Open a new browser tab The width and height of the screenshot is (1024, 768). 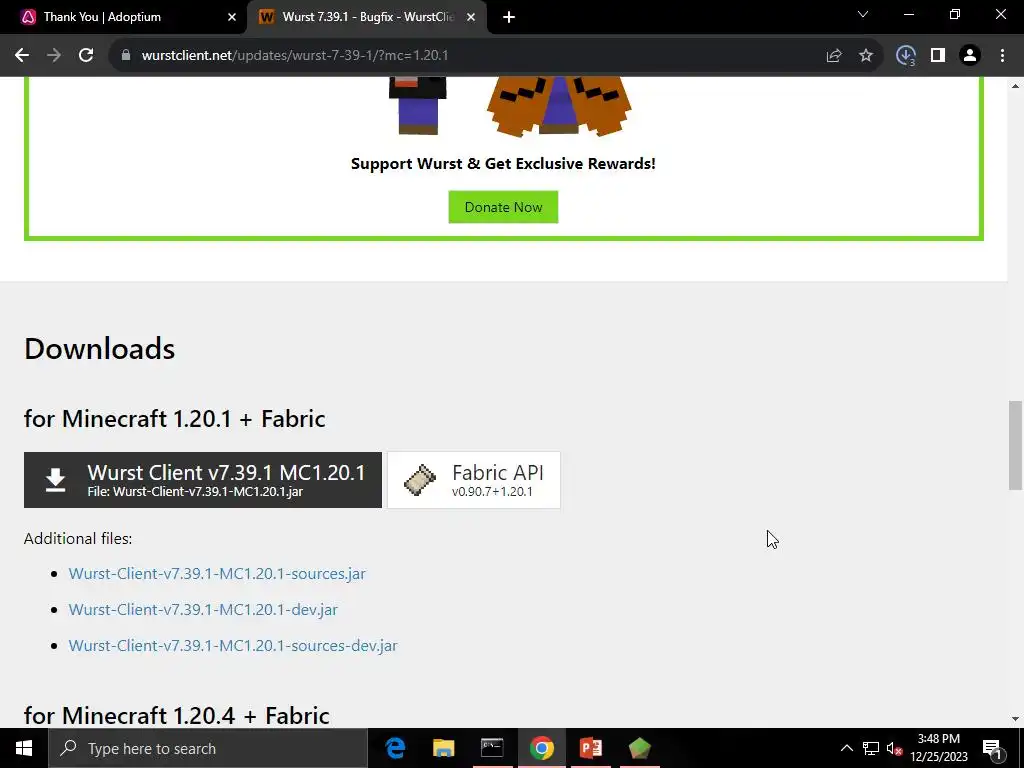click(509, 17)
